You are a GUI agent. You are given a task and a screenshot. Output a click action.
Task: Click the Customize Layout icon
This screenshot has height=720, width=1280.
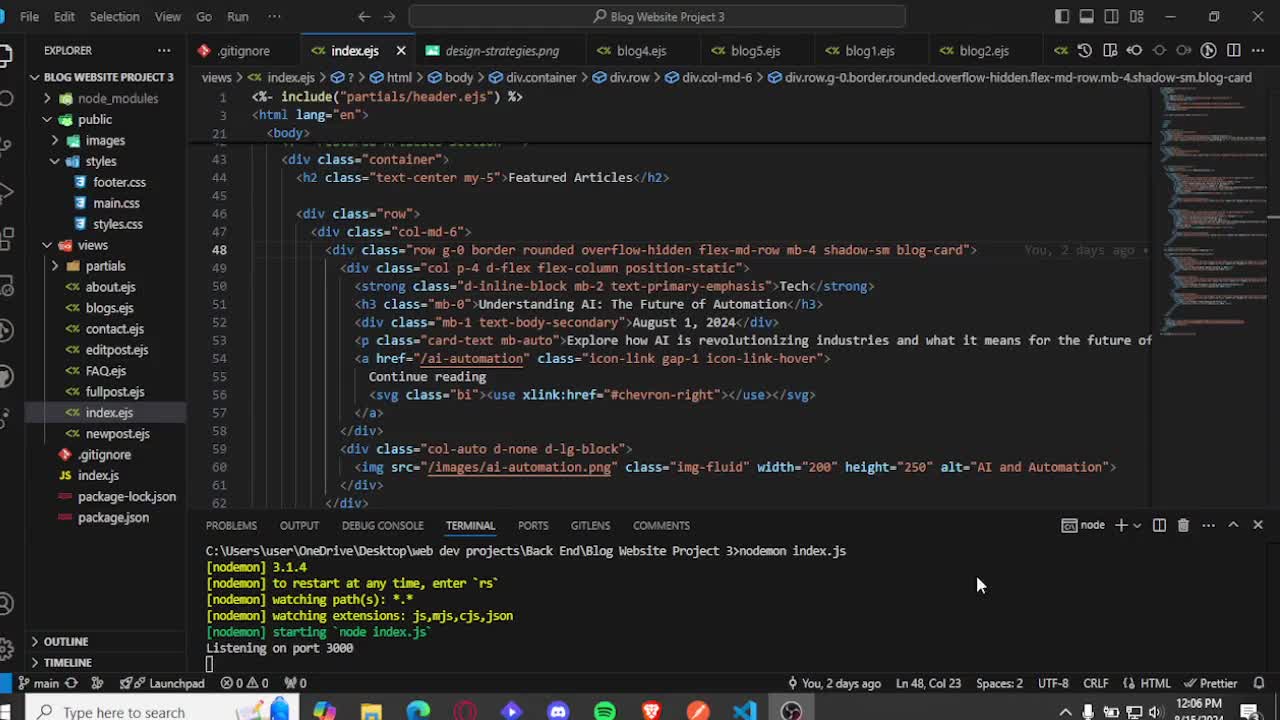pyautogui.click(x=1137, y=16)
